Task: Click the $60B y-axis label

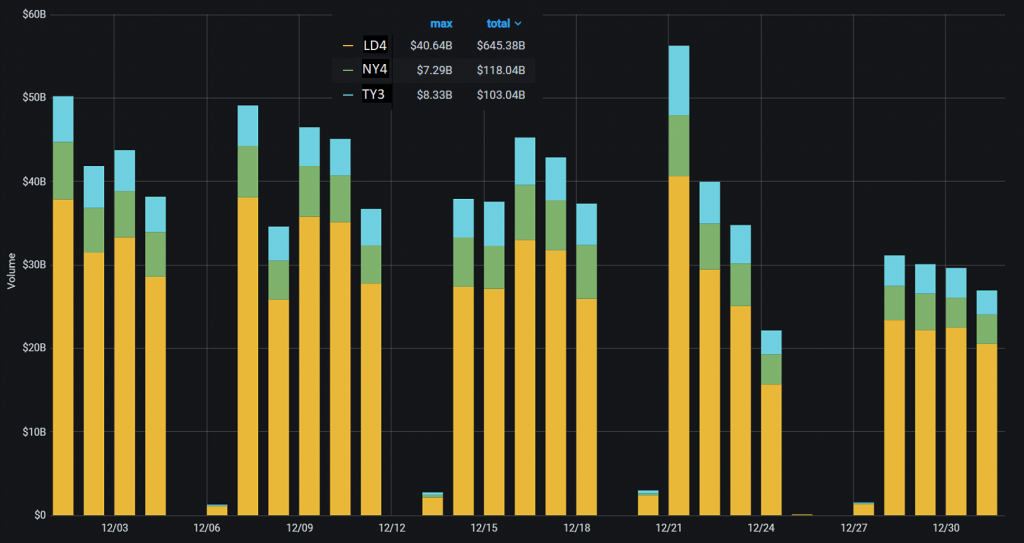Action: pos(34,14)
